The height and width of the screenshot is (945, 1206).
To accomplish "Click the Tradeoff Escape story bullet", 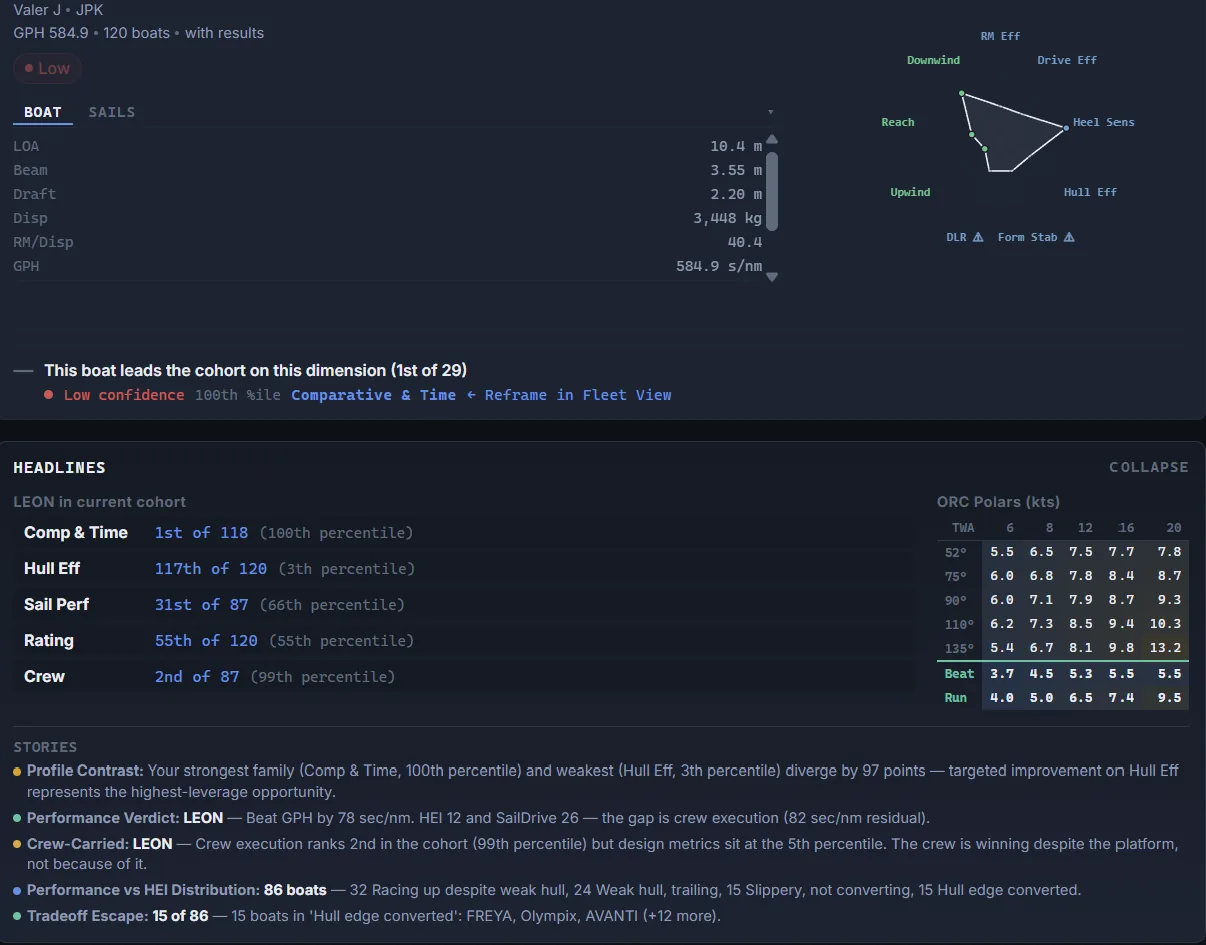I will click(x=17, y=916).
